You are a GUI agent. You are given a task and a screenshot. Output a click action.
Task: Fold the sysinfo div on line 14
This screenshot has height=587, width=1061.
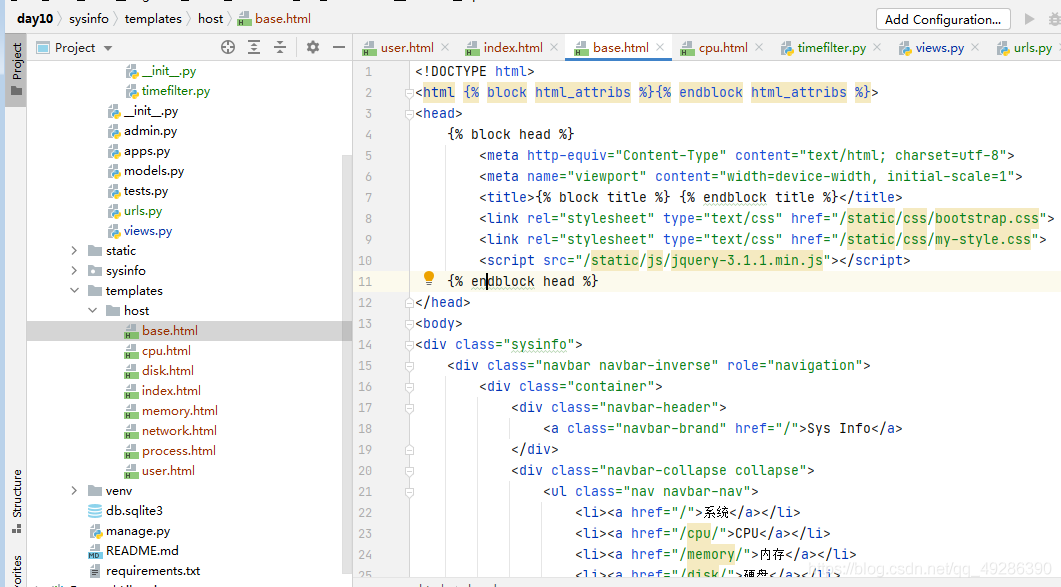coord(409,345)
